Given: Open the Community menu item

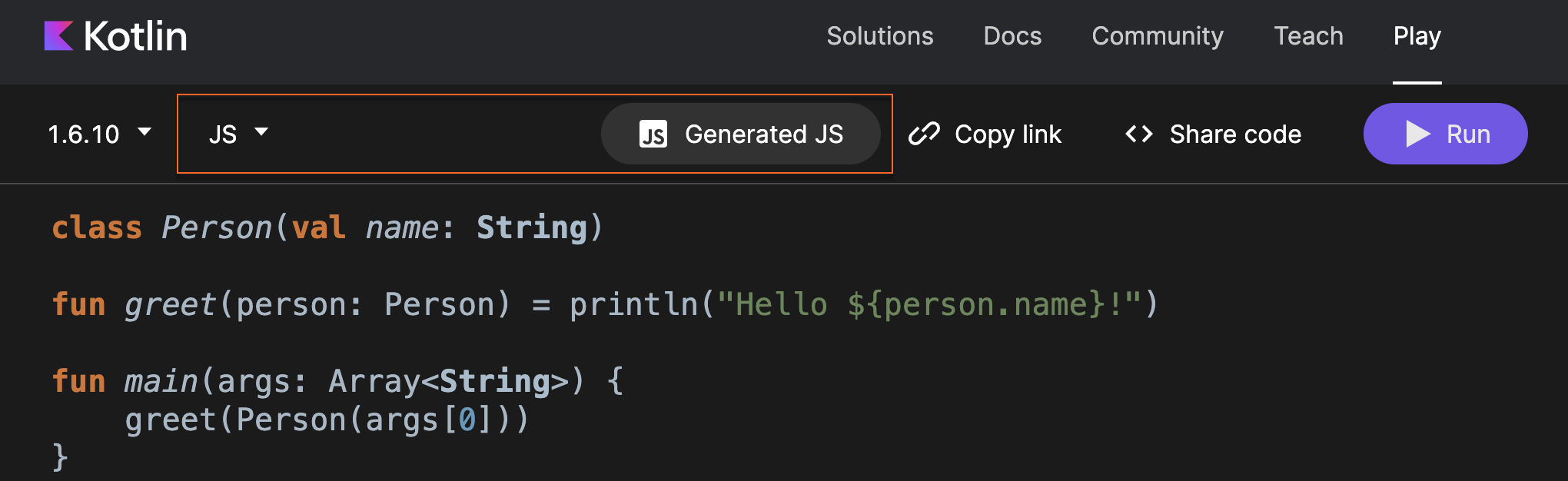Looking at the screenshot, I should [x=1158, y=36].
